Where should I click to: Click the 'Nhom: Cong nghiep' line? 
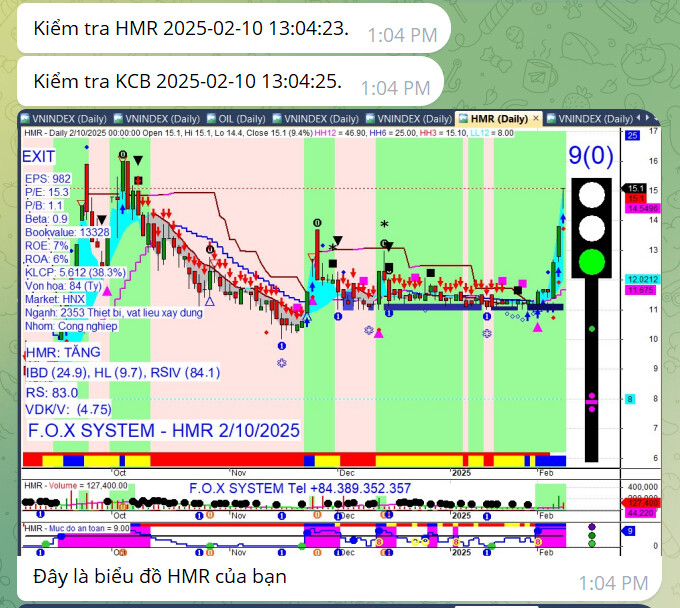(x=71, y=326)
